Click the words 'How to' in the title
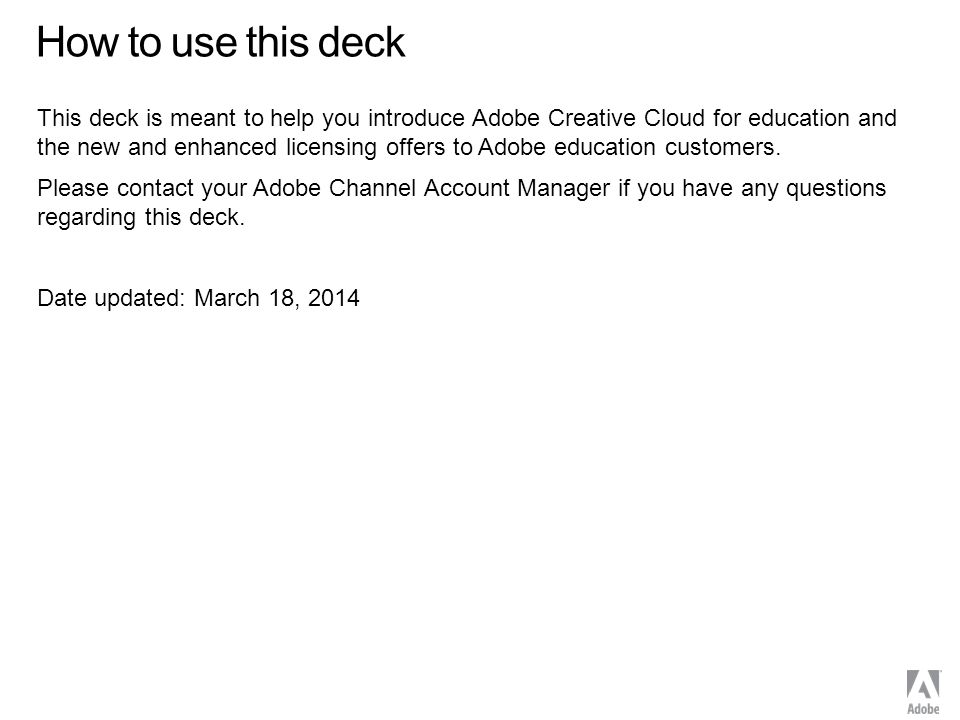 coord(101,42)
